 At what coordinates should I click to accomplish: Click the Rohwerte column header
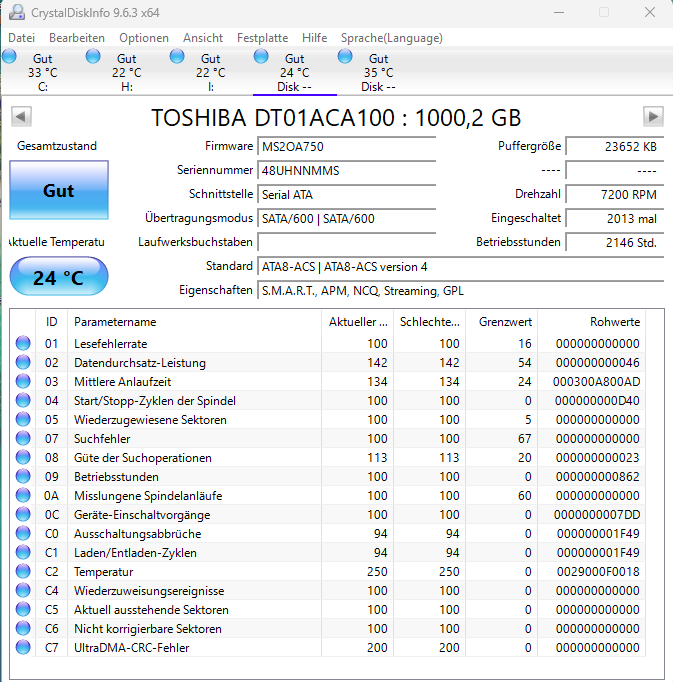tap(592, 322)
